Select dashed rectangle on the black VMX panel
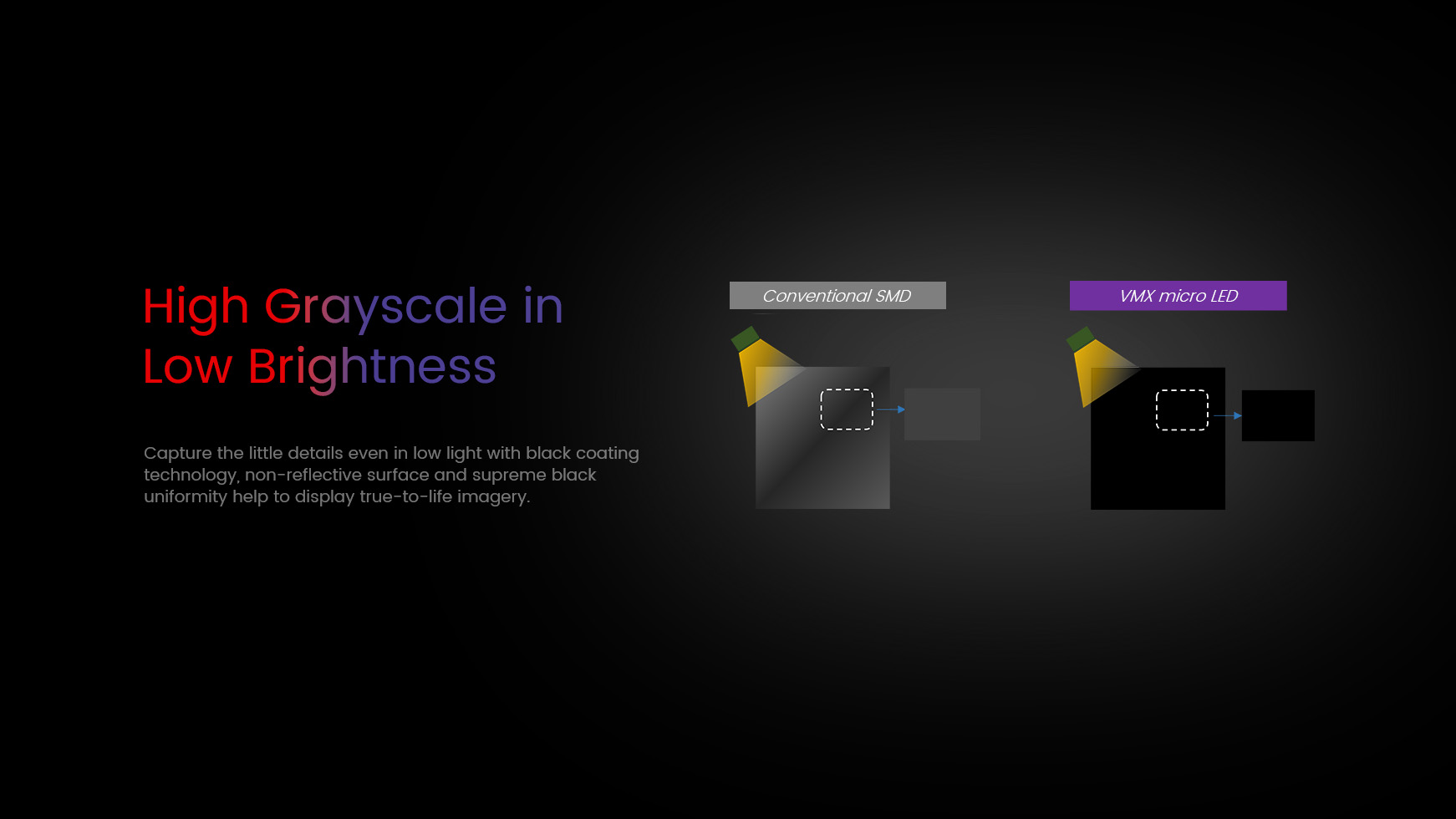 coord(1182,410)
